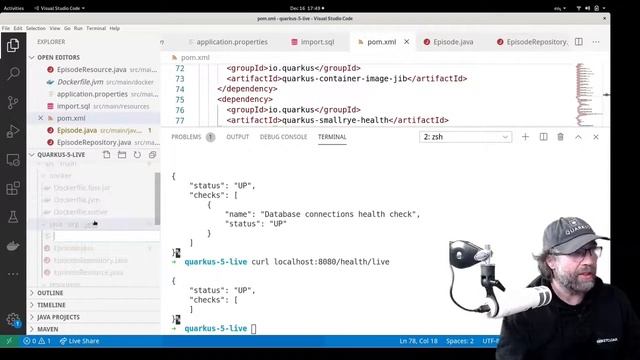
Task: Click Ln 78, Col 18 in status bar
Action: click(x=418, y=341)
